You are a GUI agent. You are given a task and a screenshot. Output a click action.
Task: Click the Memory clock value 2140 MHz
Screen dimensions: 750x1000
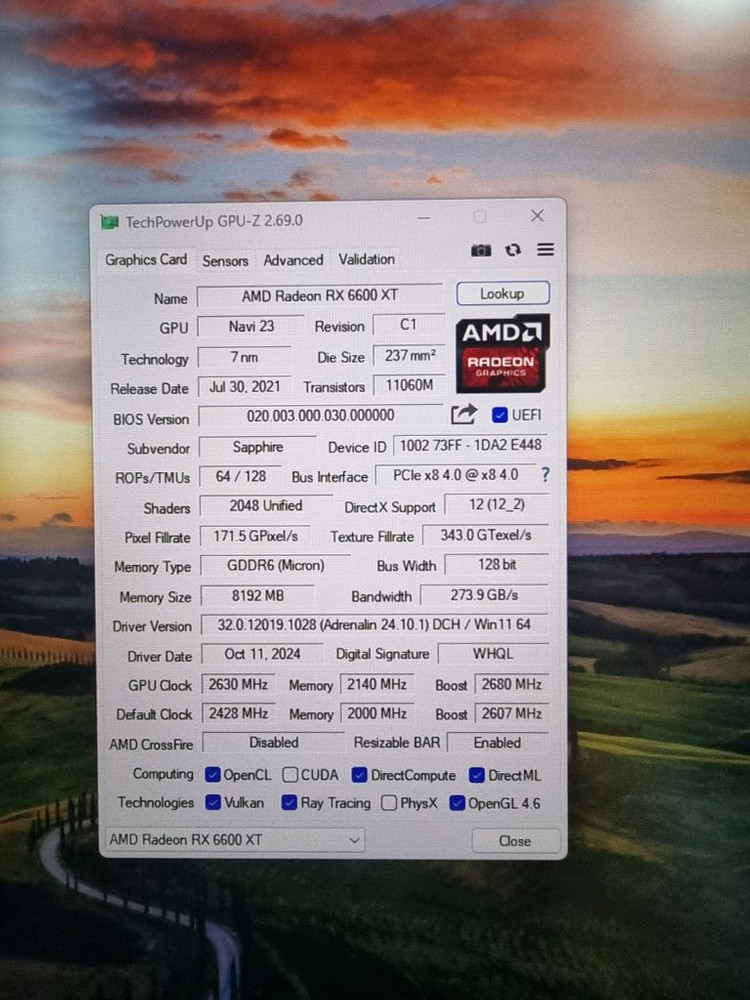[x=376, y=684]
